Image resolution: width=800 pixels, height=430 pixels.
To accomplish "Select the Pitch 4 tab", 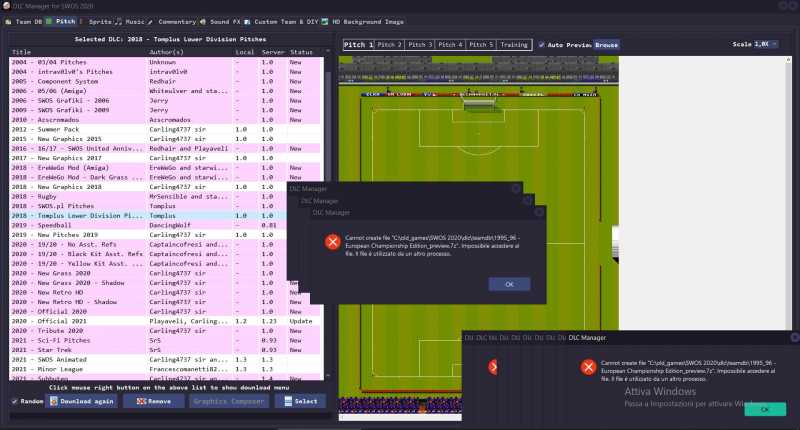I will [x=451, y=45].
